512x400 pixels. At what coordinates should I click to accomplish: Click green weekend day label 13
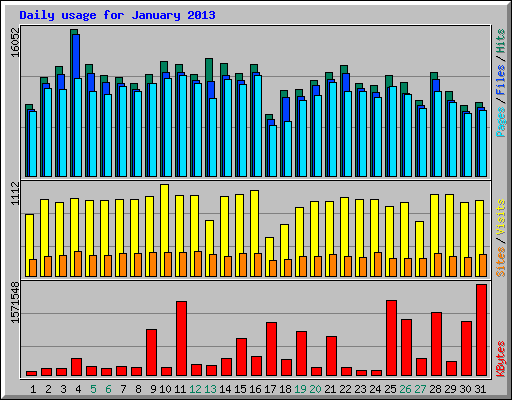[210, 389]
